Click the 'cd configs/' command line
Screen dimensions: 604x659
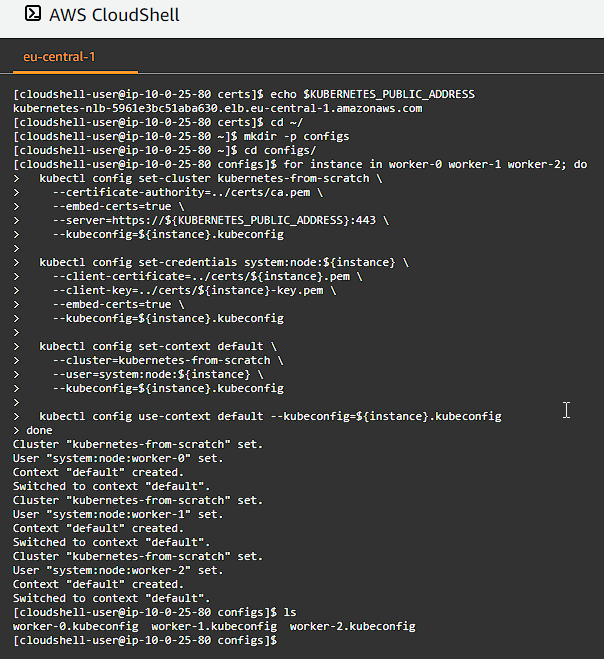click(165, 150)
